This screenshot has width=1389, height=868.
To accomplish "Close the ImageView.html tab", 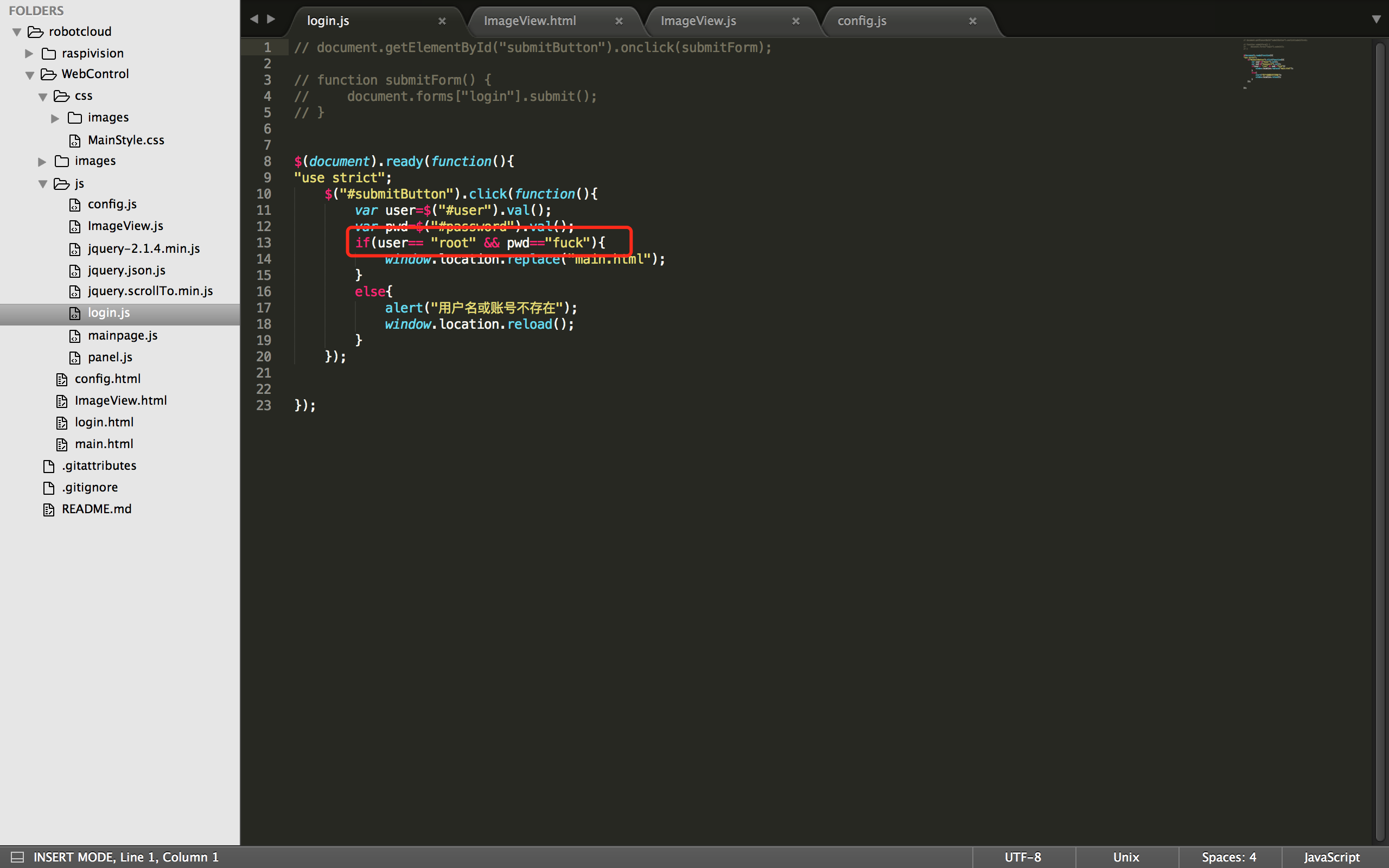I will point(619,21).
